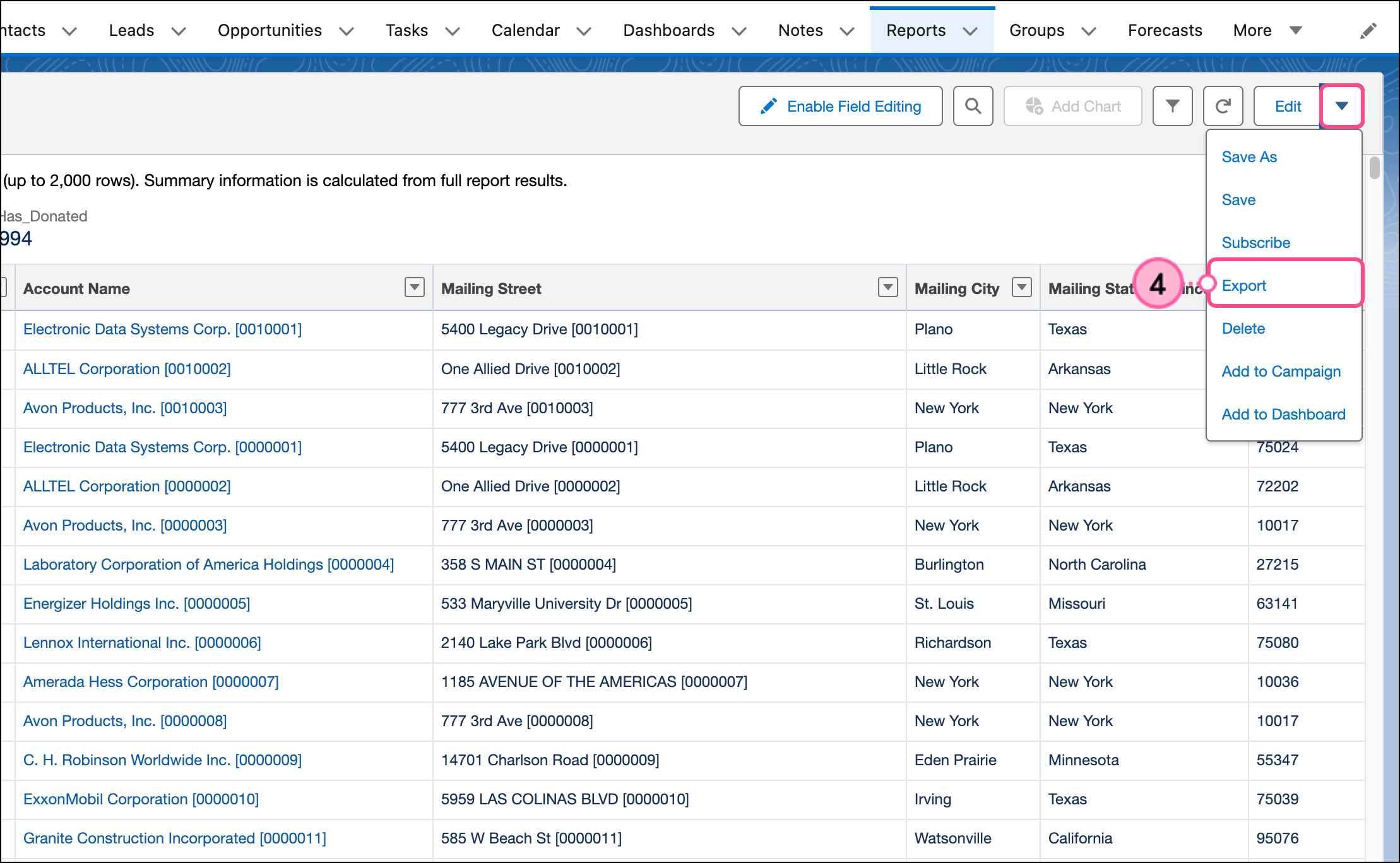Open Avon Products, Inc. [0000003] link
Screen dimensions: 1400x863
[x=125, y=525]
